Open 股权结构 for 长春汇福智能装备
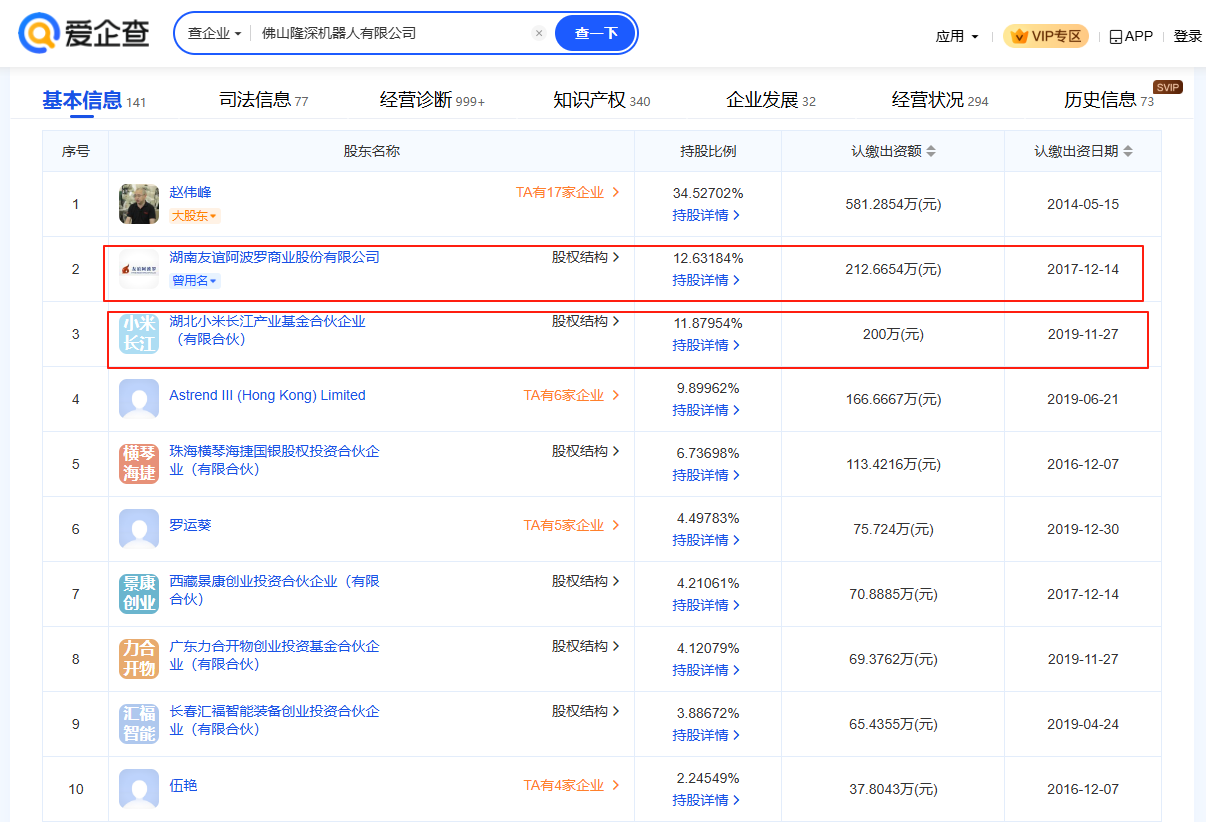Viewport: 1206px width, 822px height. (x=586, y=711)
